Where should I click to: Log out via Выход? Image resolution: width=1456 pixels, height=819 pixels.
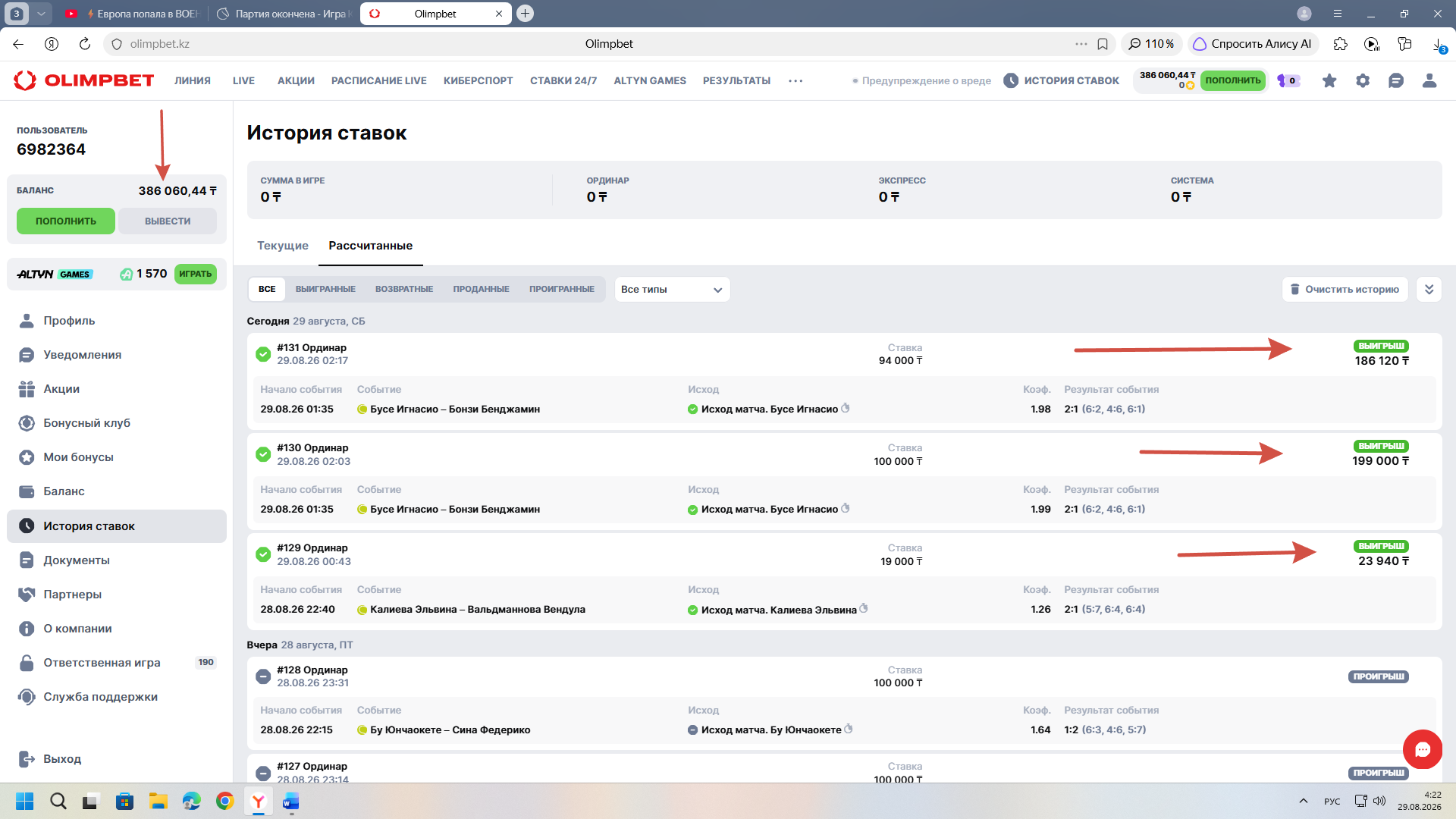point(117,759)
